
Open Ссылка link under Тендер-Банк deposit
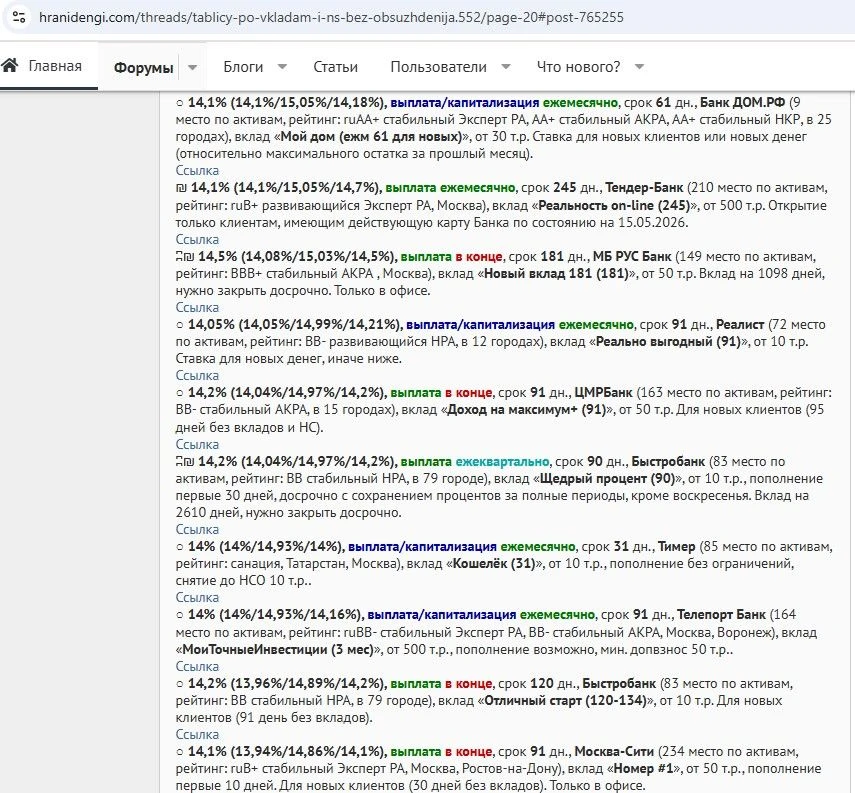(x=197, y=239)
